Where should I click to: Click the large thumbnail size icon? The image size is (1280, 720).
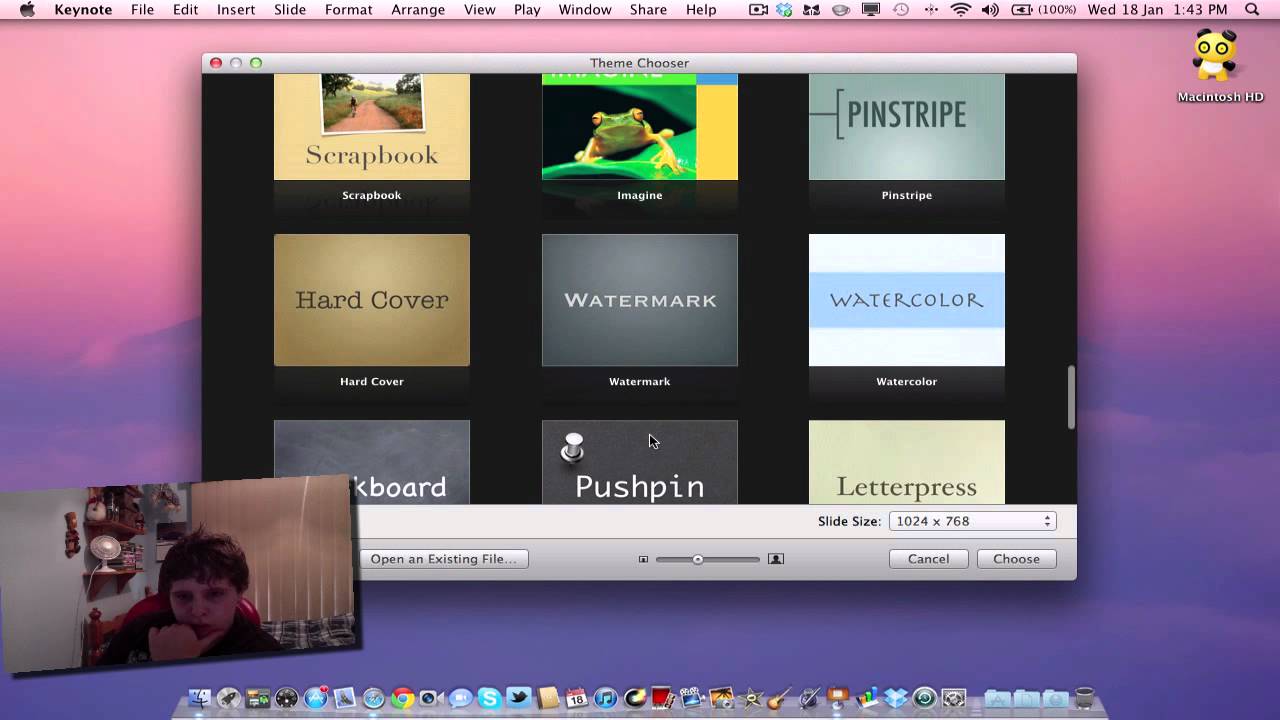coord(775,559)
